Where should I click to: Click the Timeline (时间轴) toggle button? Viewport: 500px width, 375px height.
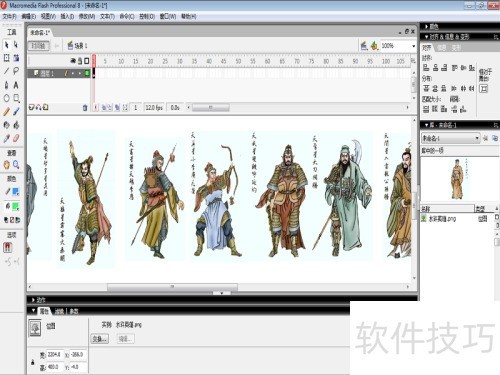click(x=38, y=46)
